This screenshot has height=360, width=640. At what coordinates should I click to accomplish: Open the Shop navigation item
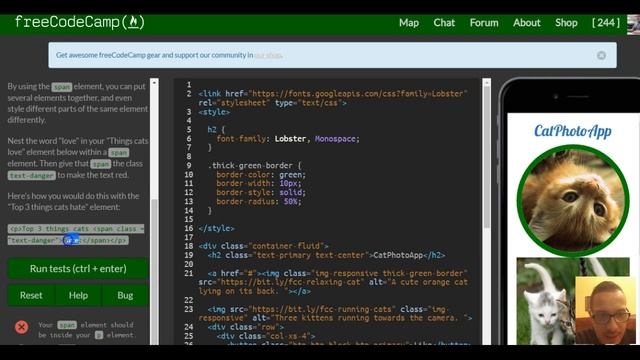click(566, 23)
